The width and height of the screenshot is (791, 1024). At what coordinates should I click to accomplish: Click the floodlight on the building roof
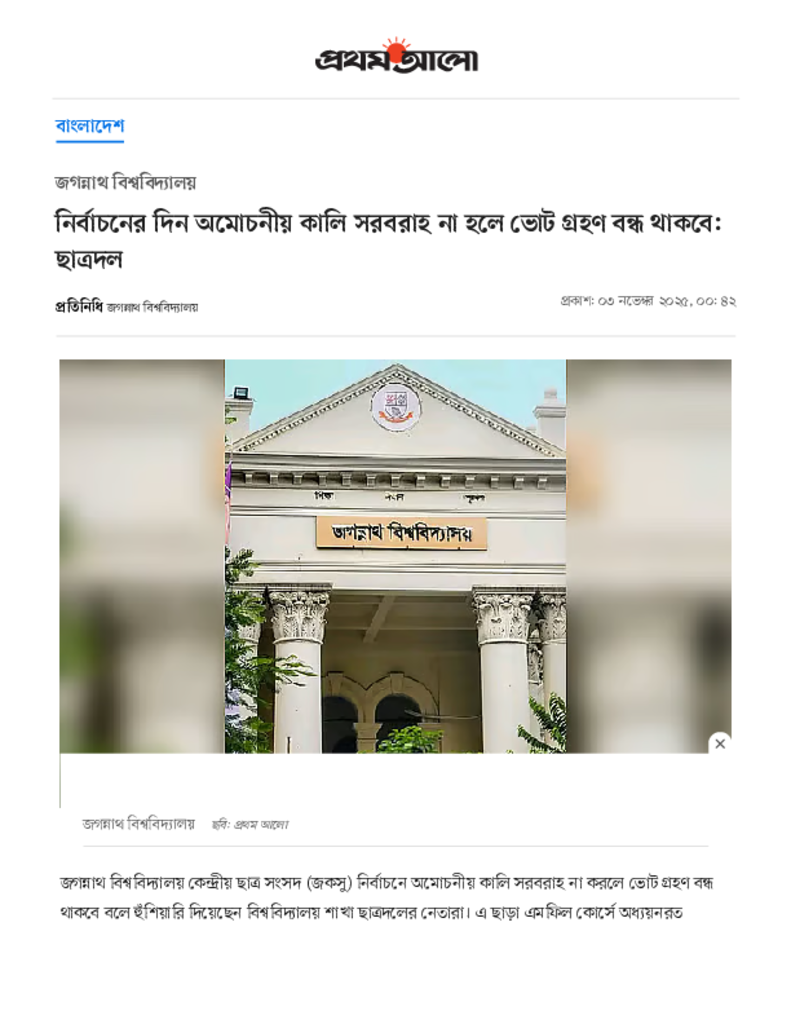(x=240, y=393)
